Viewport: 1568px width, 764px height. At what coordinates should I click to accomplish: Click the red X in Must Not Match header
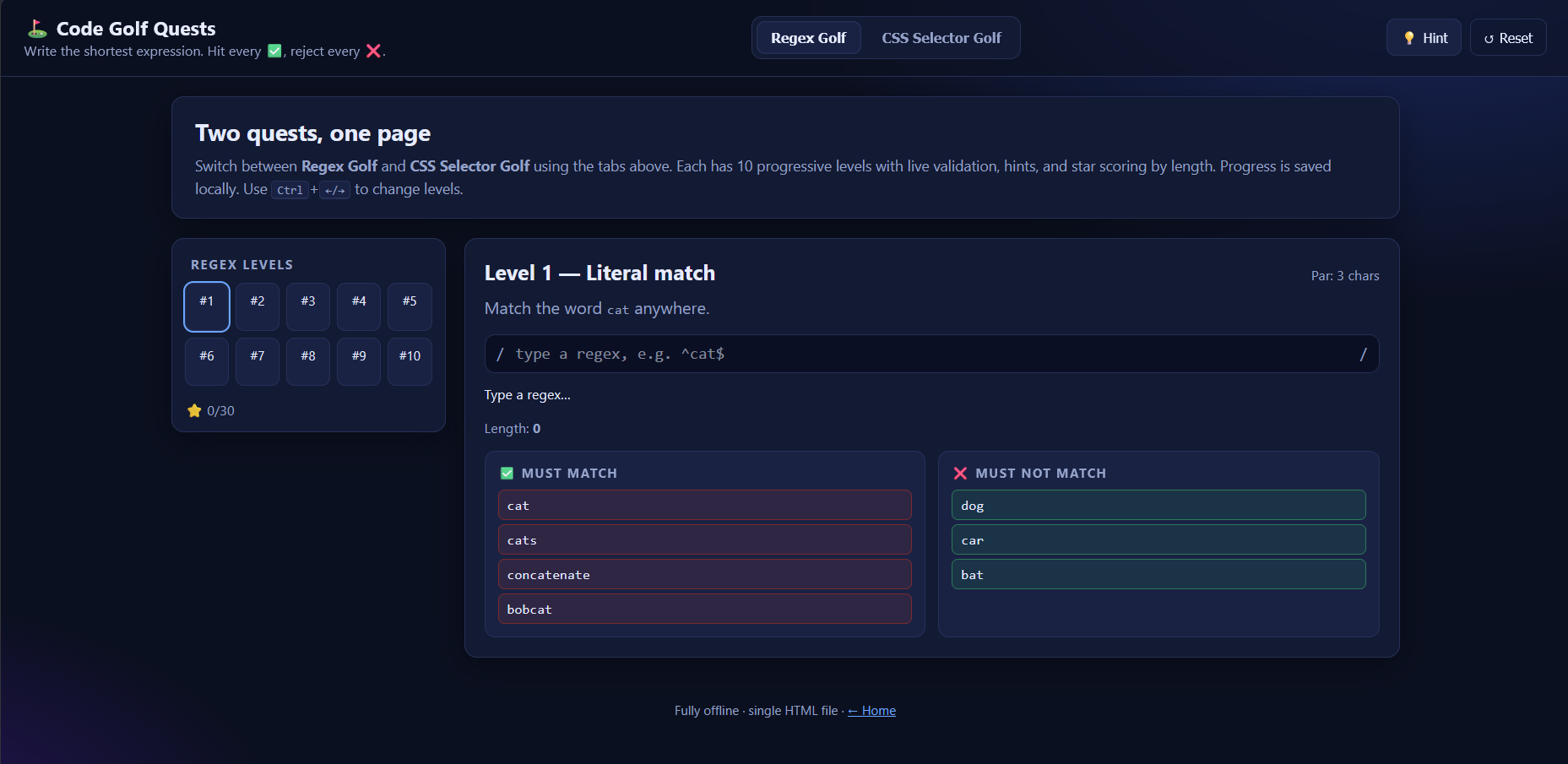(x=960, y=474)
